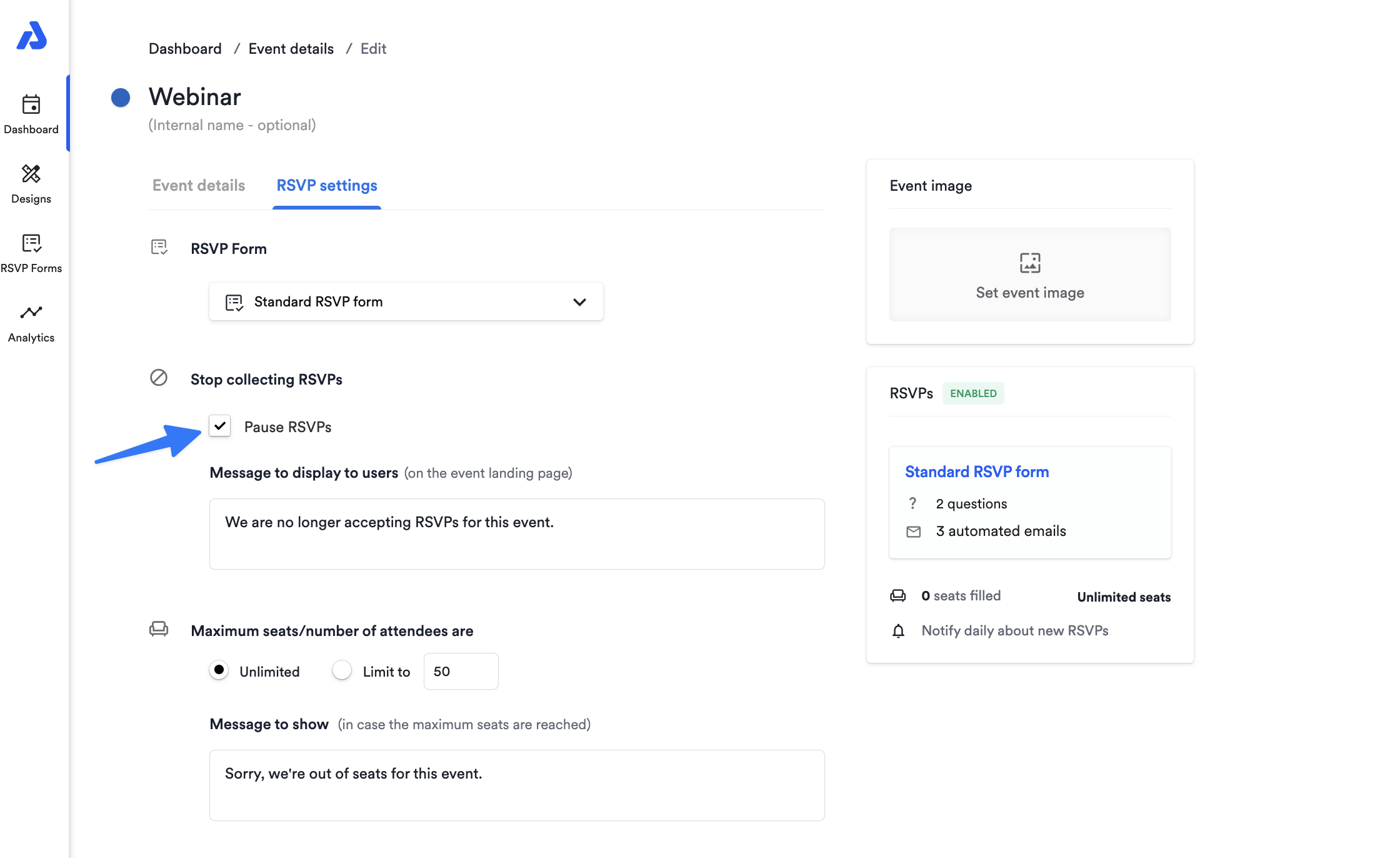Click the Set event image icon
This screenshot has height=858, width=1400.
(x=1030, y=263)
